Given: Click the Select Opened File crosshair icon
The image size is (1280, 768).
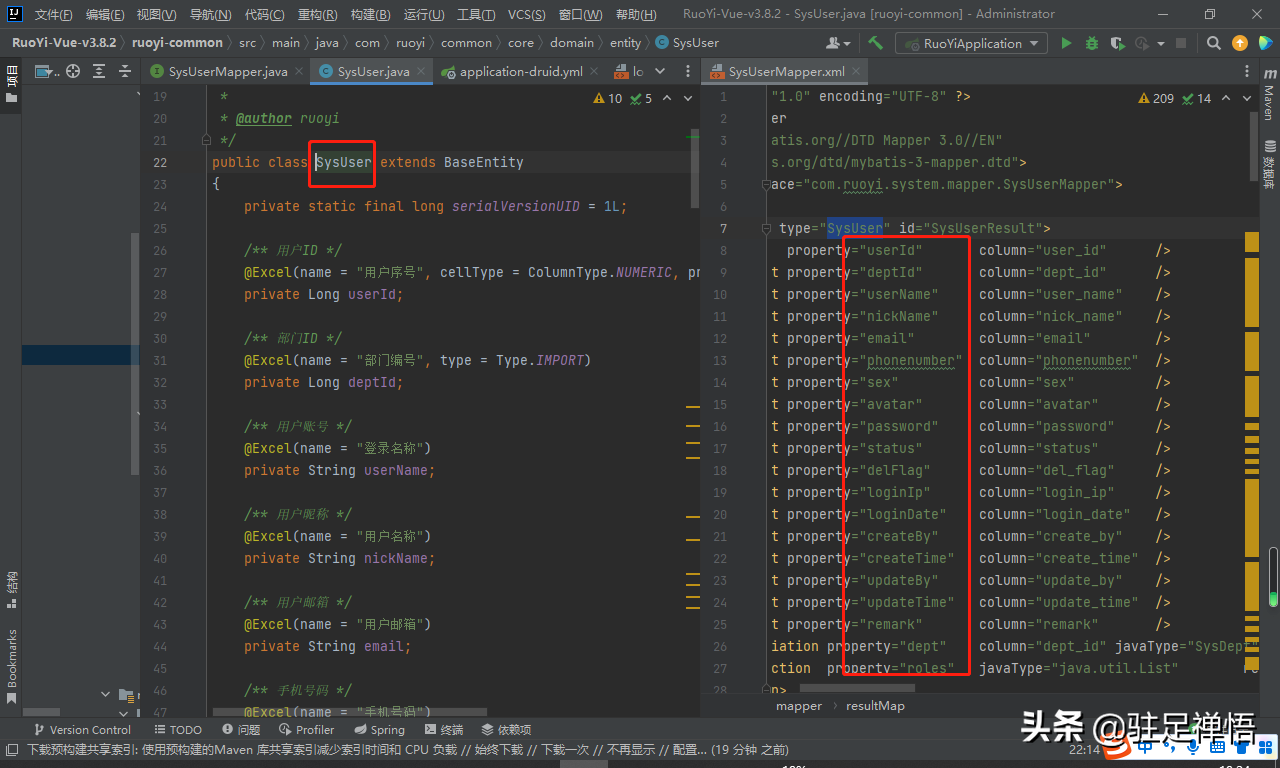Looking at the screenshot, I should pyautogui.click(x=73, y=71).
